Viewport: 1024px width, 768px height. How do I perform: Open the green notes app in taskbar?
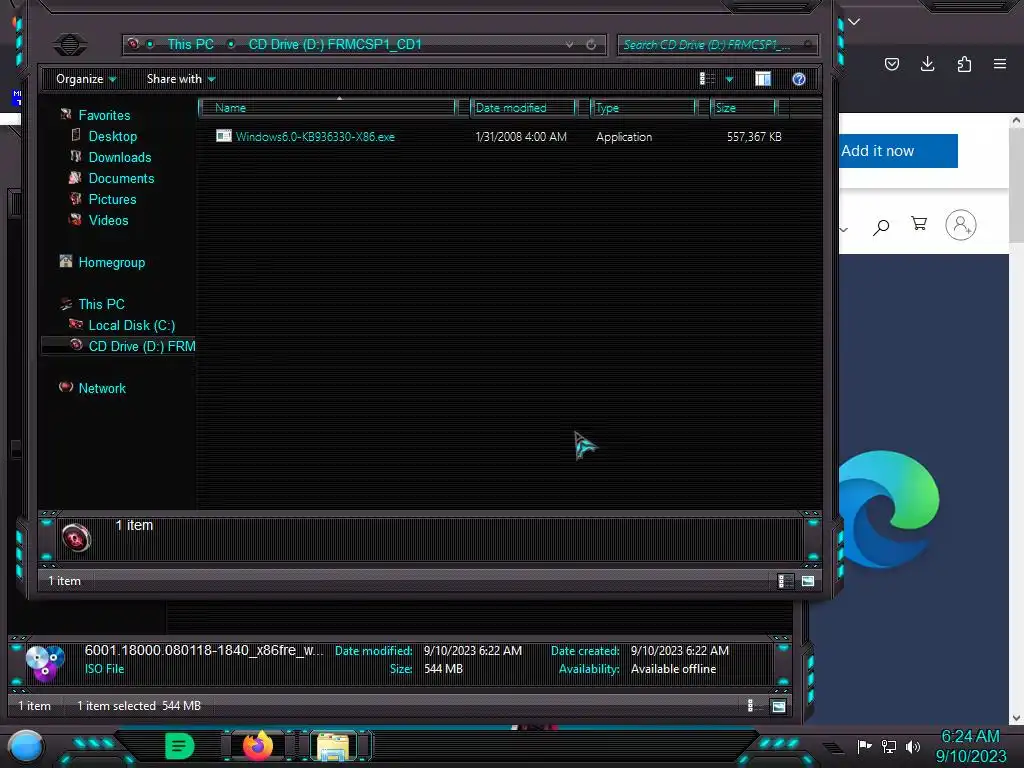coord(180,746)
